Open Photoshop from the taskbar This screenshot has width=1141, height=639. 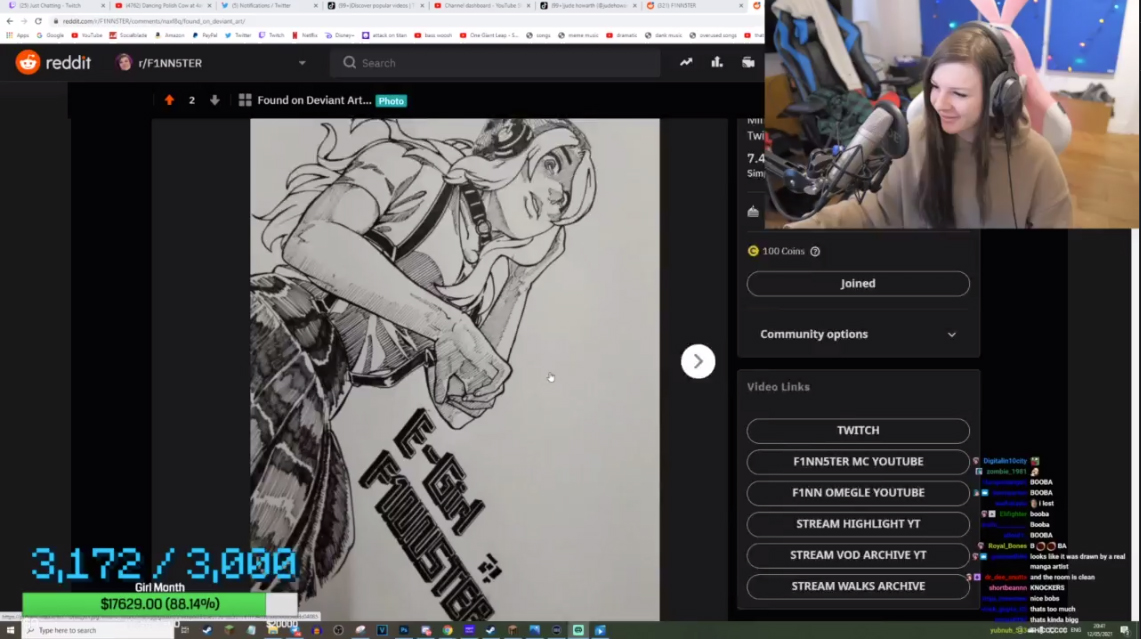pos(404,630)
